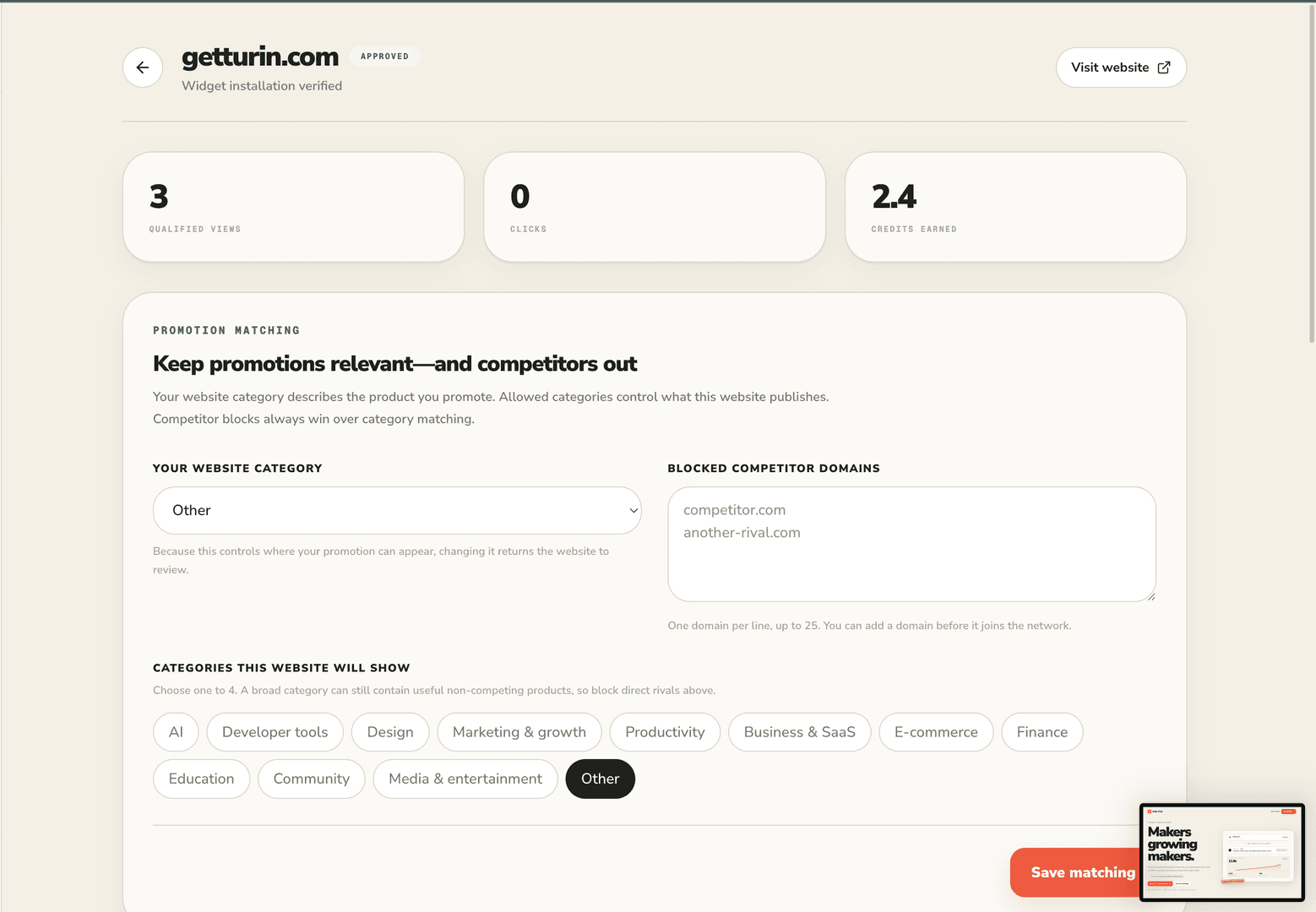Image resolution: width=1316 pixels, height=912 pixels.
Task: Click the Blocked Competitor Domains label
Action: [x=774, y=468]
